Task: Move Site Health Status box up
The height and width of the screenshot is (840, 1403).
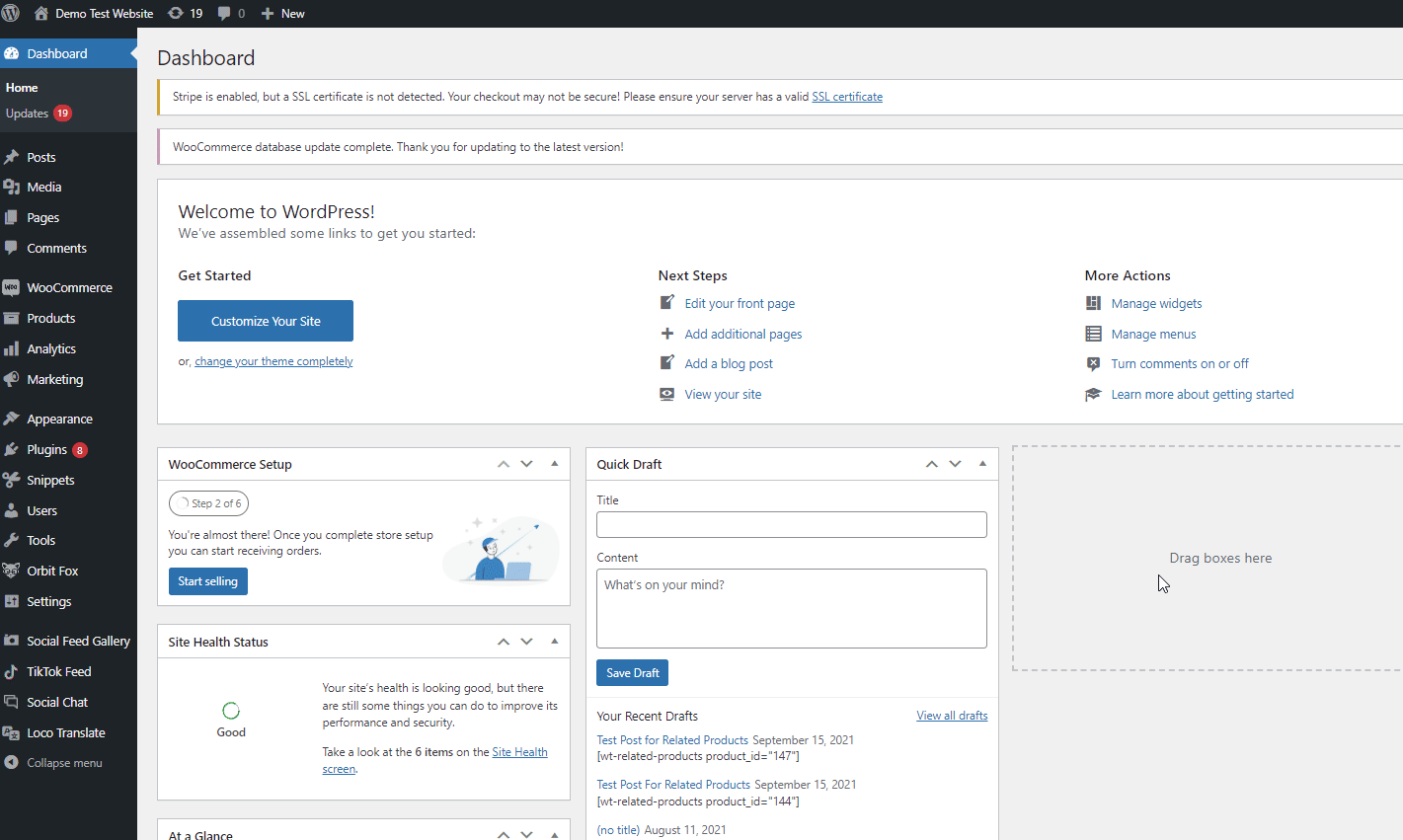Action: 504,642
